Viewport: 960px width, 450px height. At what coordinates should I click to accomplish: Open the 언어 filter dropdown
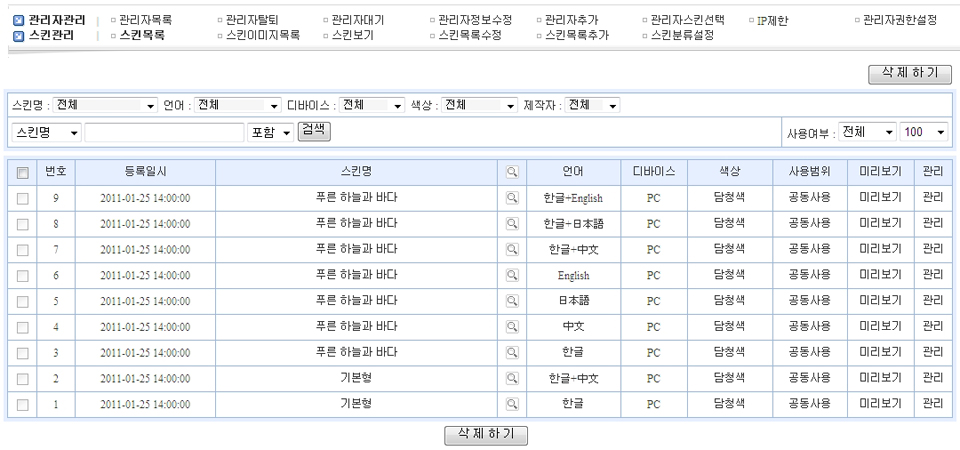point(238,105)
